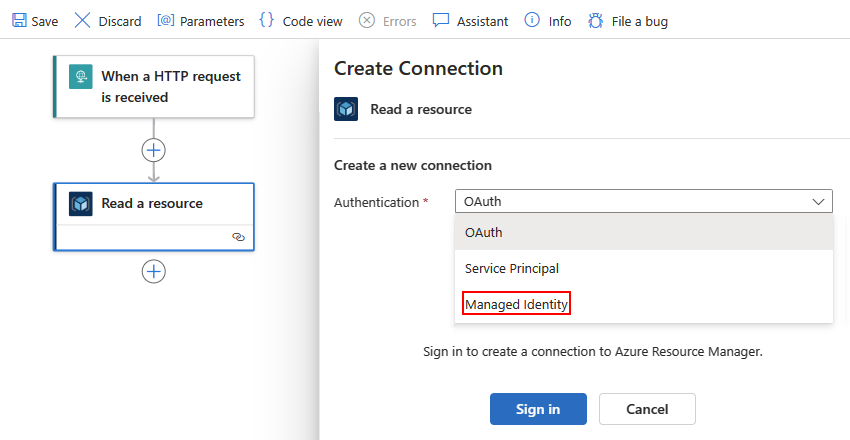Discard changes using the X icon
The image size is (850, 440).
coord(82,21)
